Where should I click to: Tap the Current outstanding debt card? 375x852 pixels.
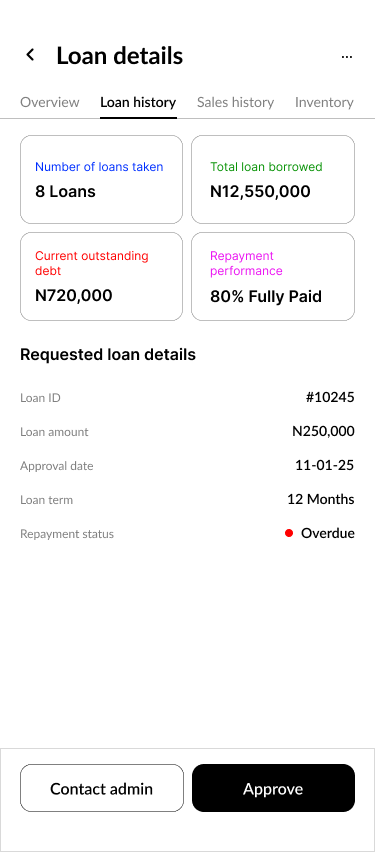(x=102, y=277)
